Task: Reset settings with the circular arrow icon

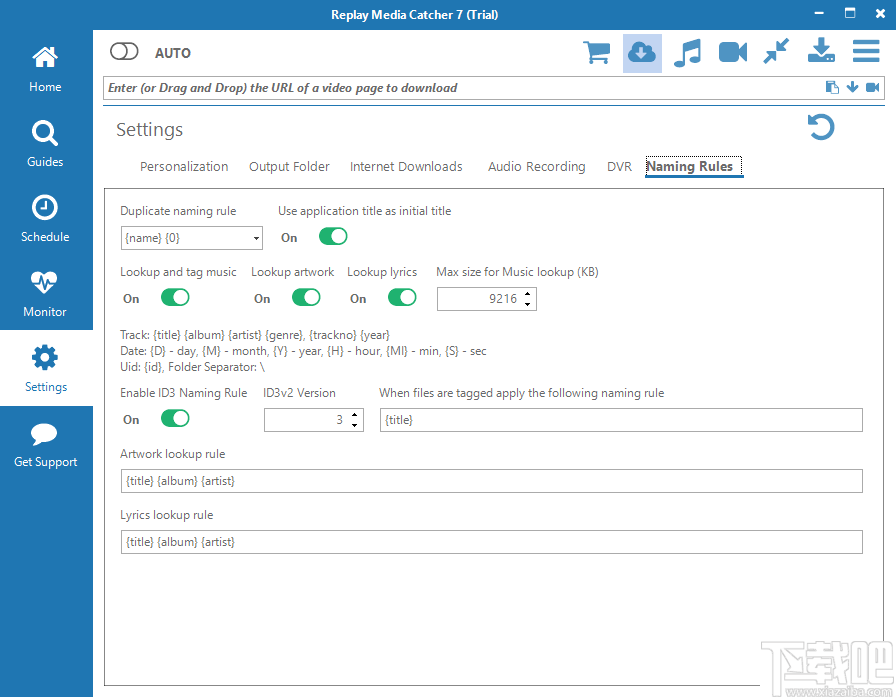Action: pos(821,128)
